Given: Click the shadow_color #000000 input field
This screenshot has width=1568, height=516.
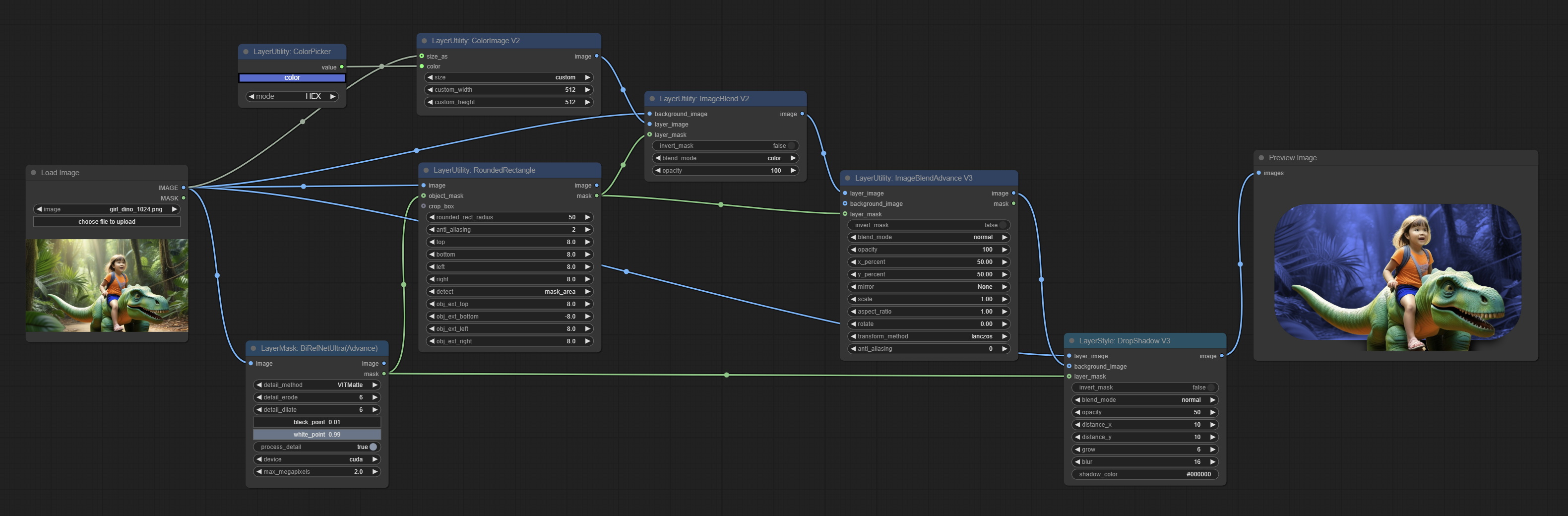Looking at the screenshot, I should [x=1144, y=474].
